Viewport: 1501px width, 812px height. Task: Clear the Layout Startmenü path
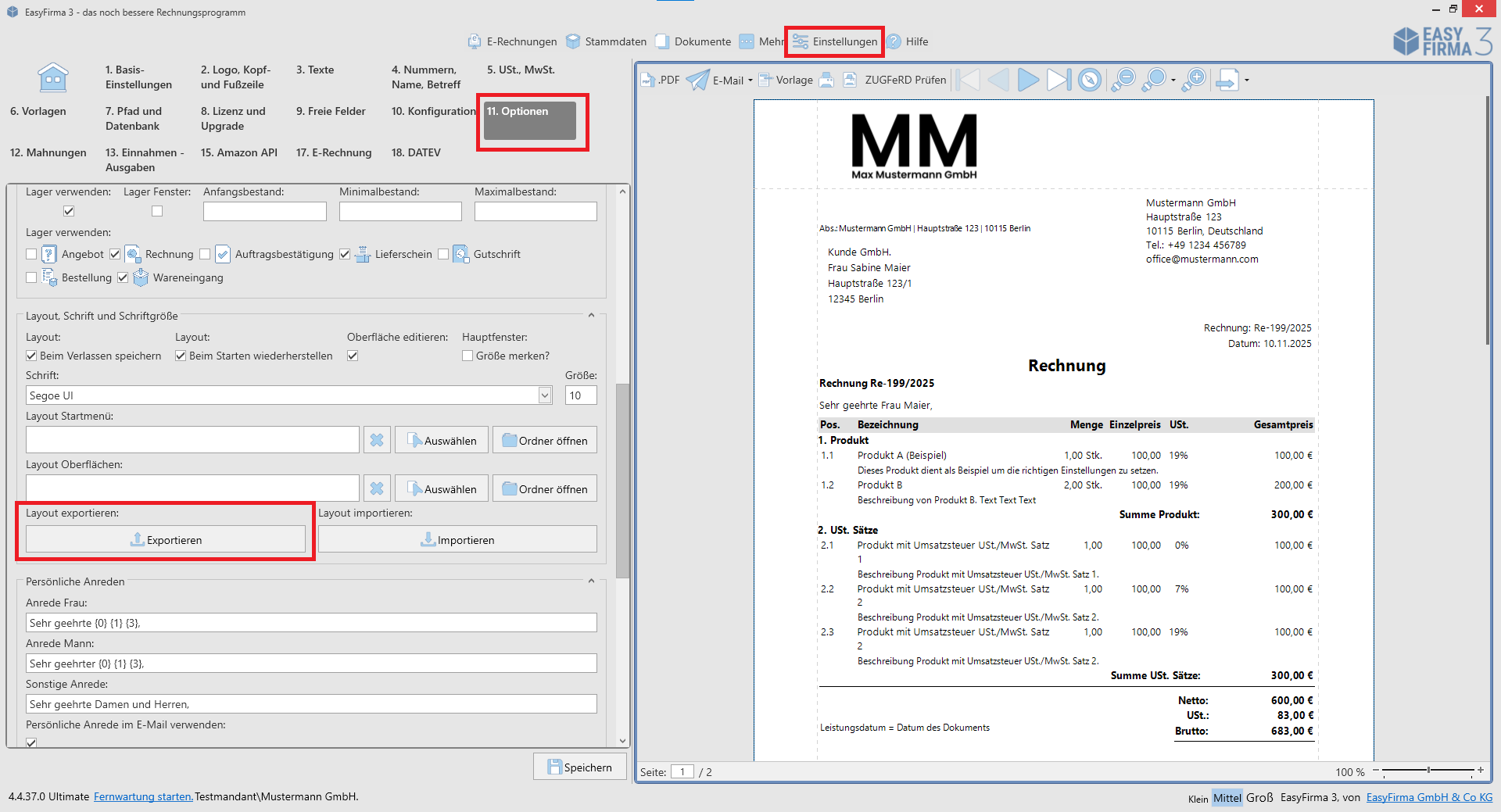[x=377, y=440]
